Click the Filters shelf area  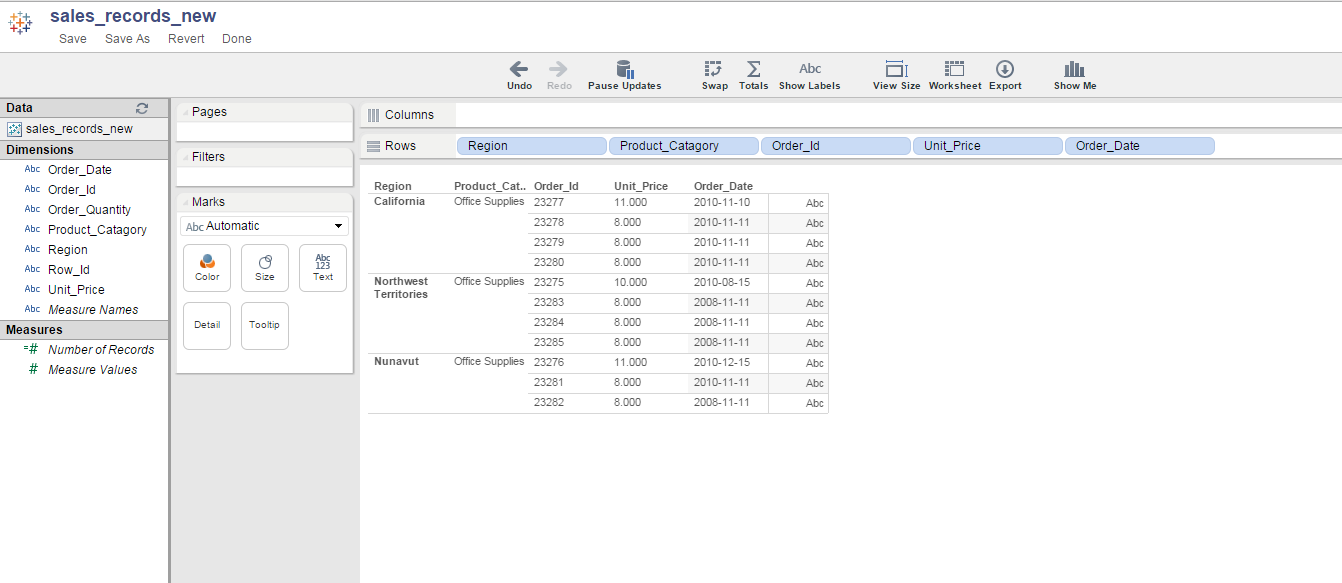tap(265, 176)
